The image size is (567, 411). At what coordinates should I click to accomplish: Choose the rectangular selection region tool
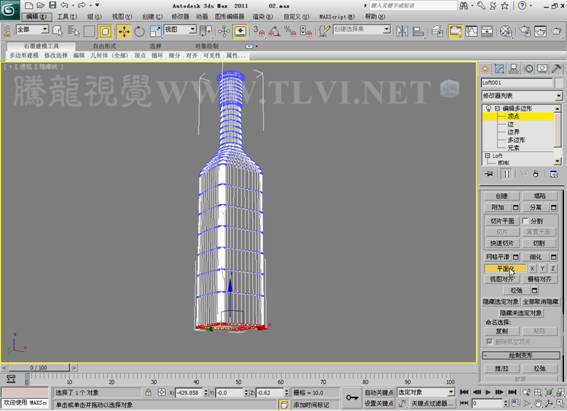click(x=89, y=31)
